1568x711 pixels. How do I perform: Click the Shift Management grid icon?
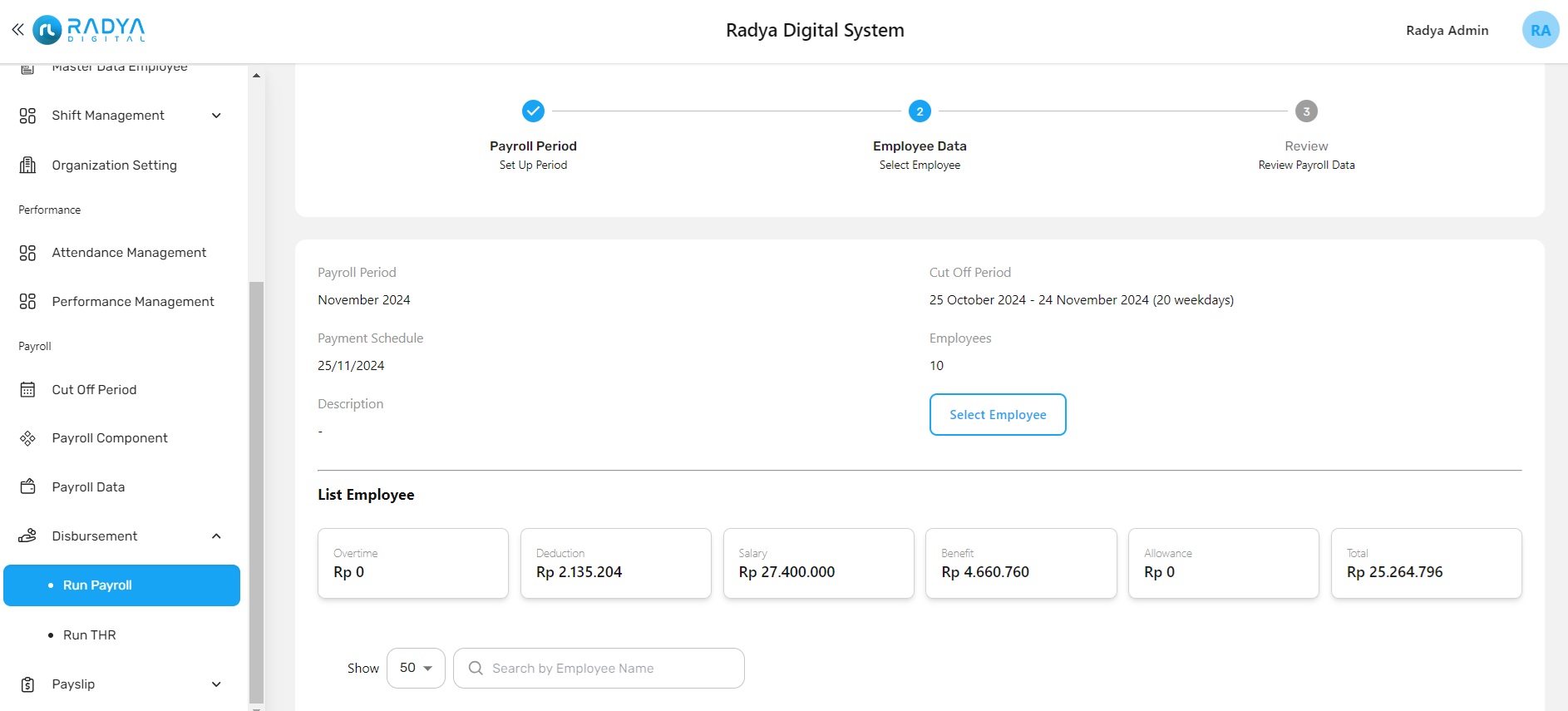click(x=27, y=116)
